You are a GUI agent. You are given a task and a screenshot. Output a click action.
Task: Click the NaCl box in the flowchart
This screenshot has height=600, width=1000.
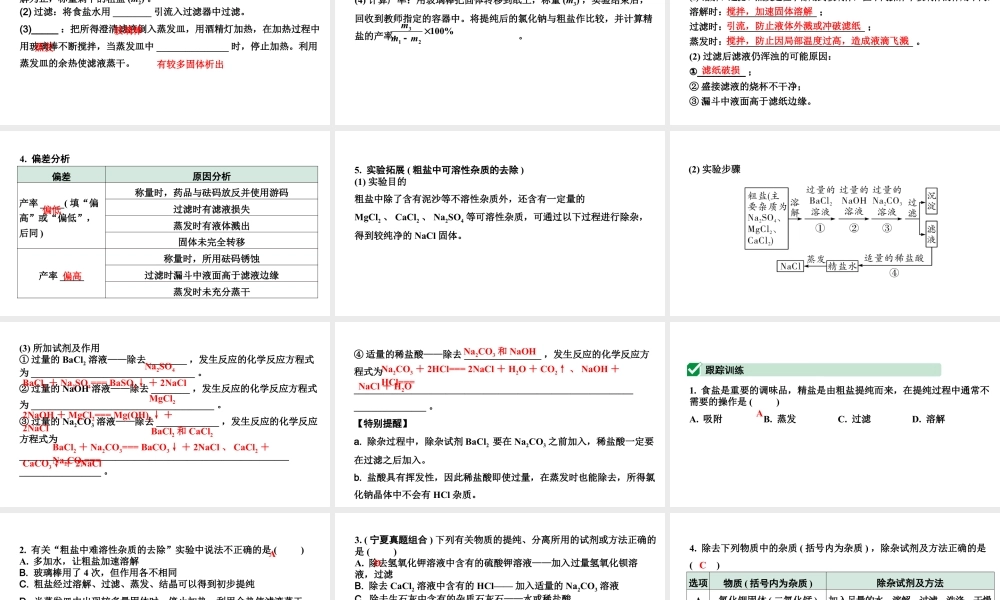coord(790,266)
